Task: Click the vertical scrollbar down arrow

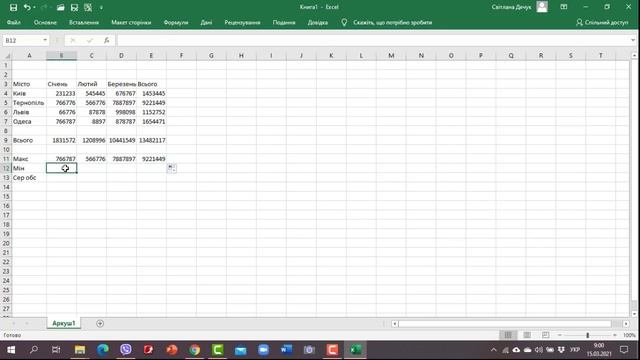Action: coord(634,314)
